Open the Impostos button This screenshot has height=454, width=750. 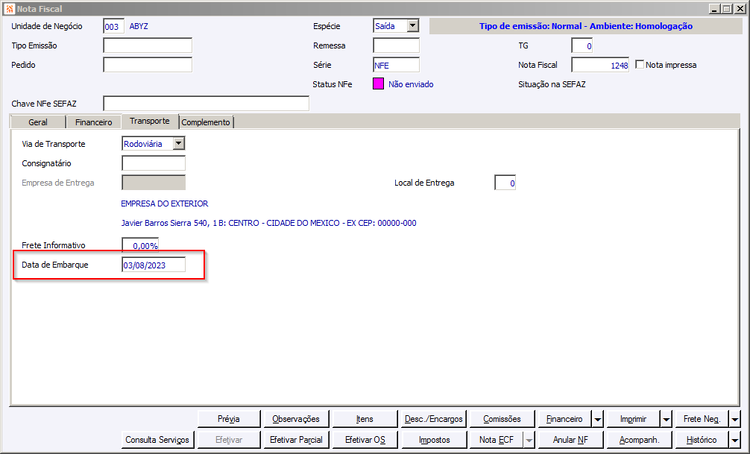point(433,440)
